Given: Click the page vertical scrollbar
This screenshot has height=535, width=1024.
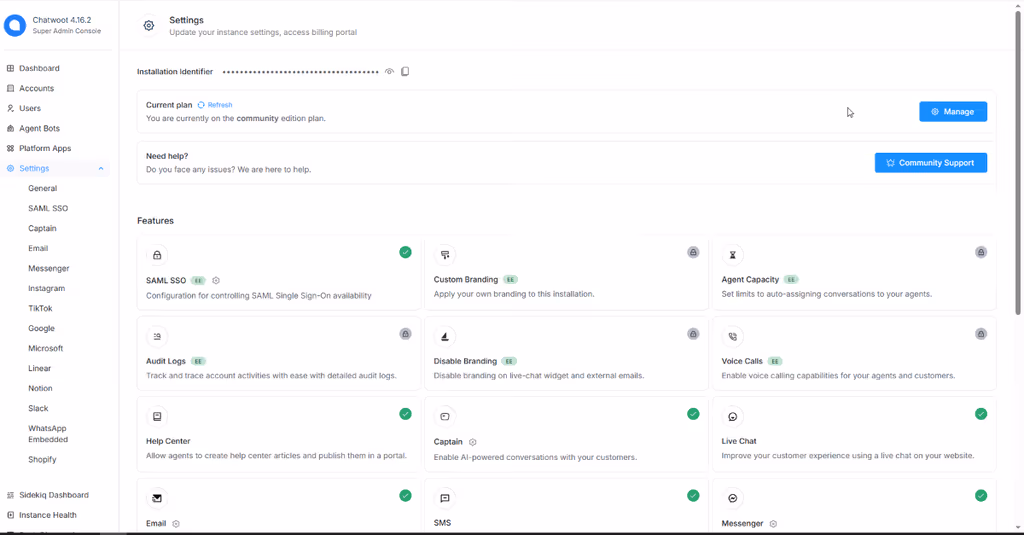Looking at the screenshot, I should click(x=1017, y=163).
